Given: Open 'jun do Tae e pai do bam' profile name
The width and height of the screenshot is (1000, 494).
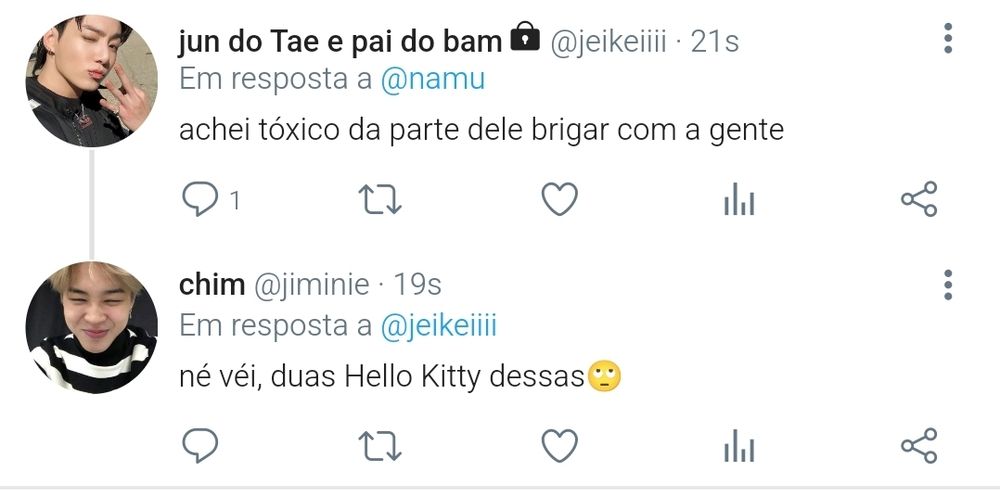Looking at the screenshot, I should pos(340,40).
